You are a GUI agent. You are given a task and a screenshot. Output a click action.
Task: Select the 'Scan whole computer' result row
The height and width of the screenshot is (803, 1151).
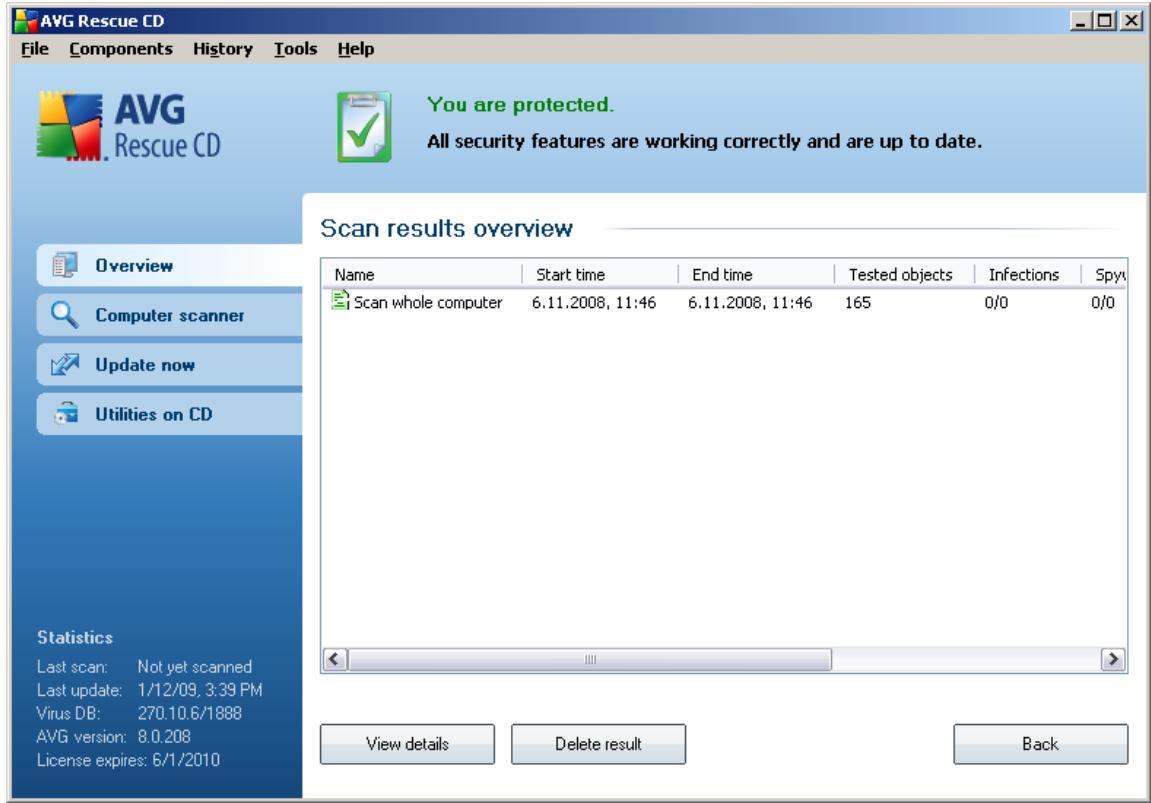coord(723,302)
